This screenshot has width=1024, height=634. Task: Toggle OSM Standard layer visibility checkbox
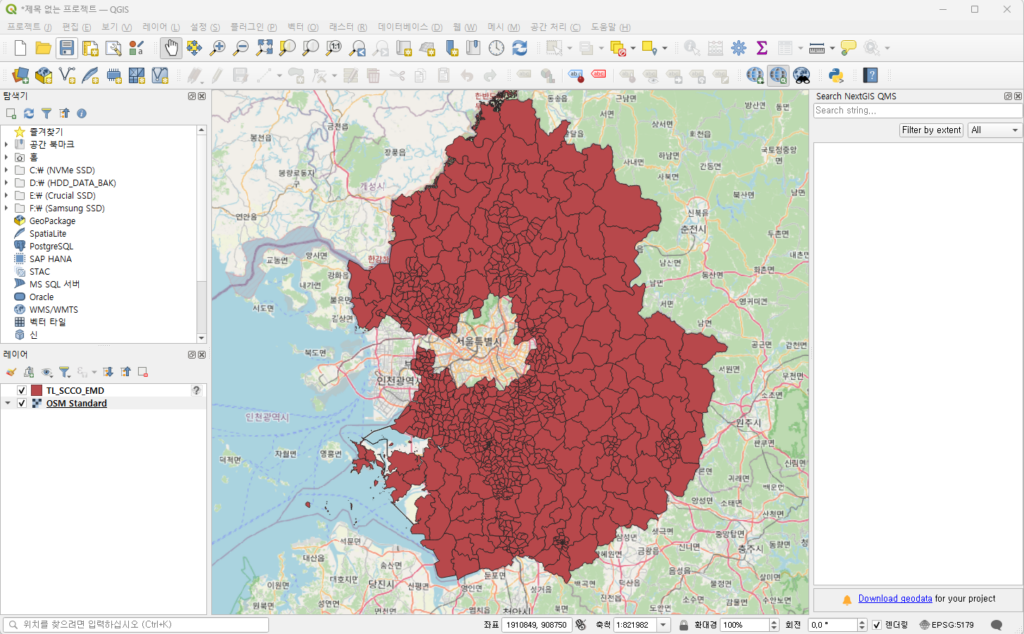(x=21, y=403)
